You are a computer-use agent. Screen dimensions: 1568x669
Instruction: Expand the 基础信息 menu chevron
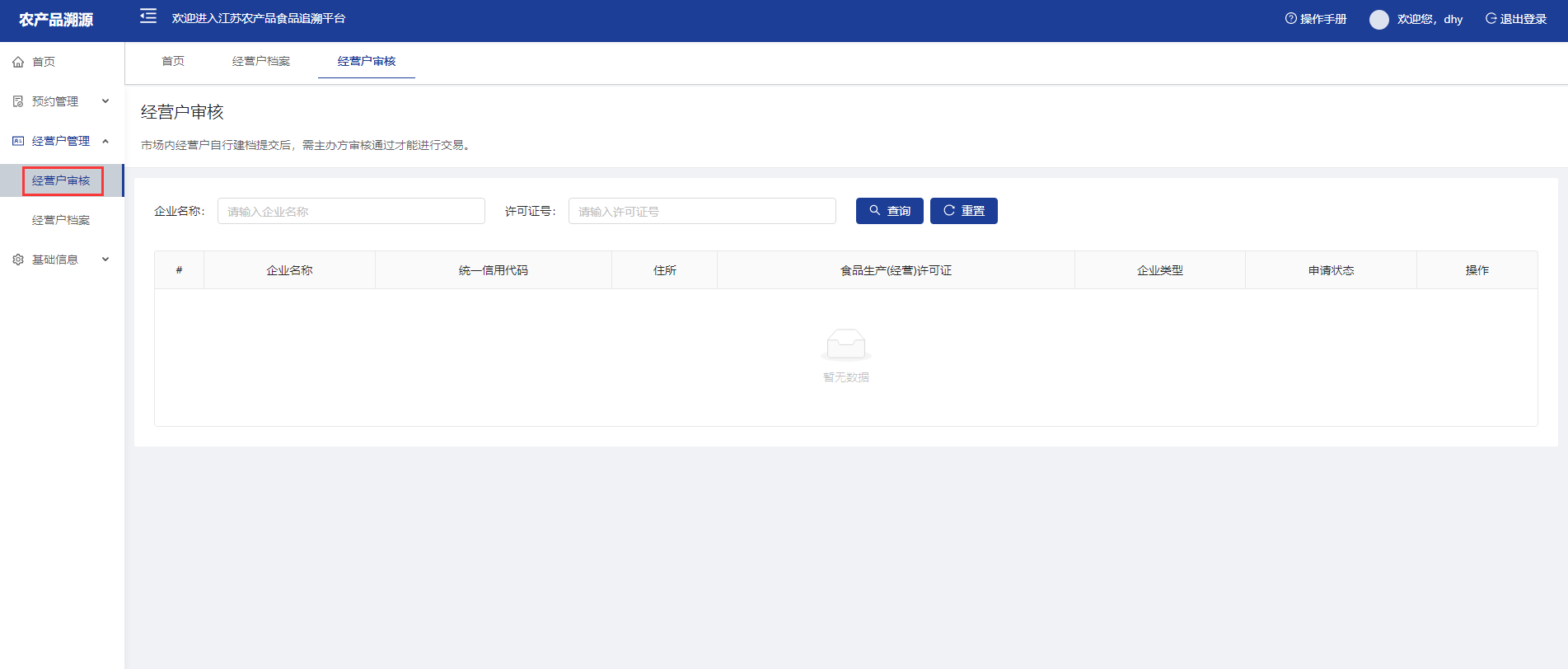click(105, 260)
